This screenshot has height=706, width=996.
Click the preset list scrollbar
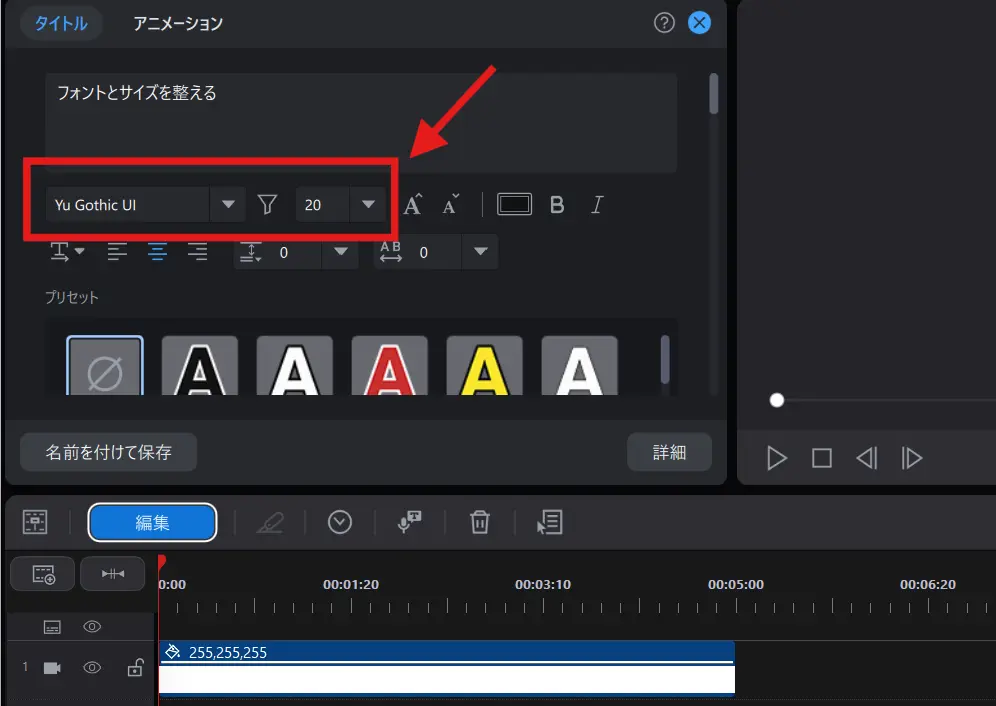(665, 360)
